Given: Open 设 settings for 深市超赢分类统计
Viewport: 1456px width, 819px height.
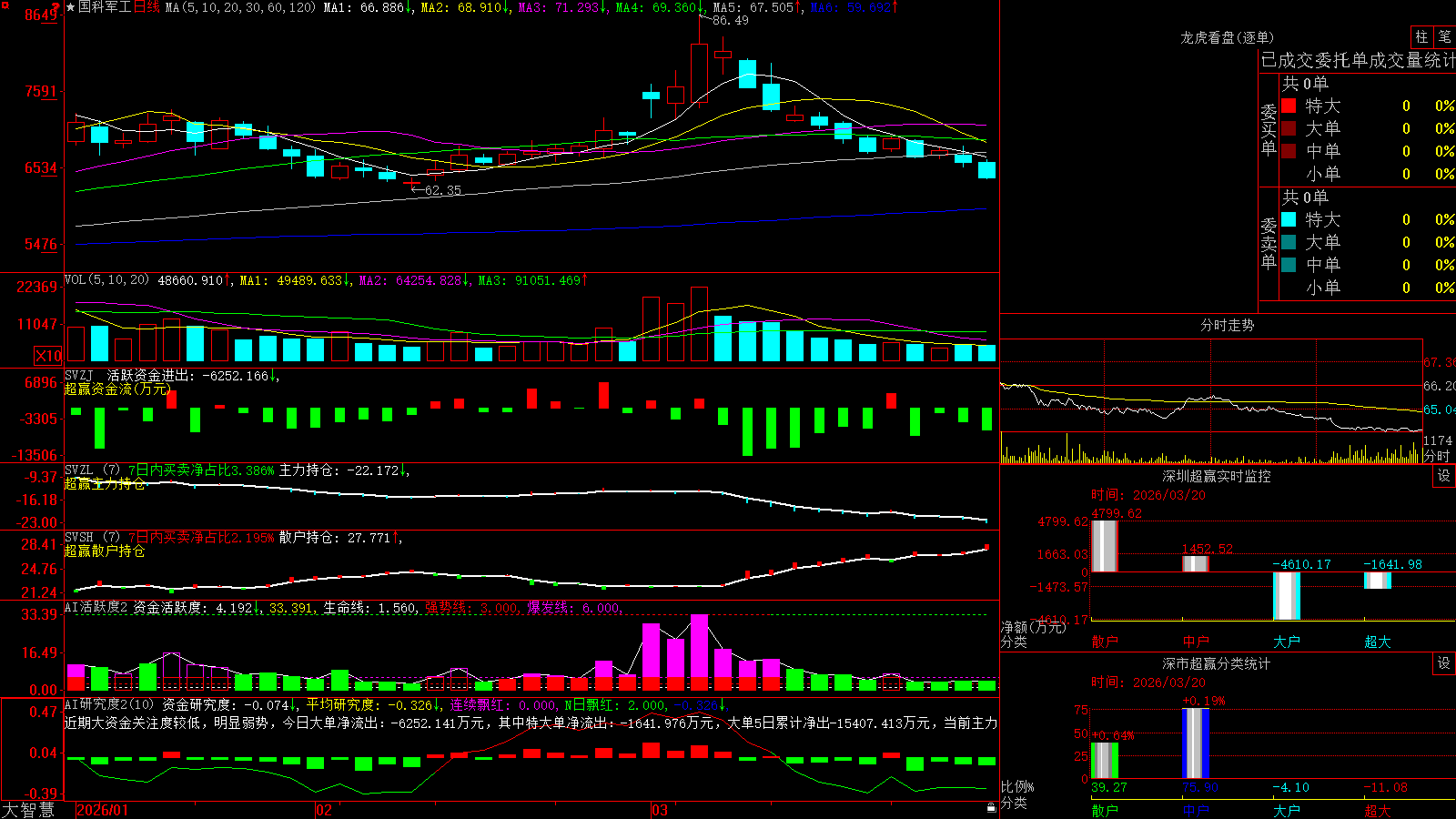Looking at the screenshot, I should click(1444, 663).
